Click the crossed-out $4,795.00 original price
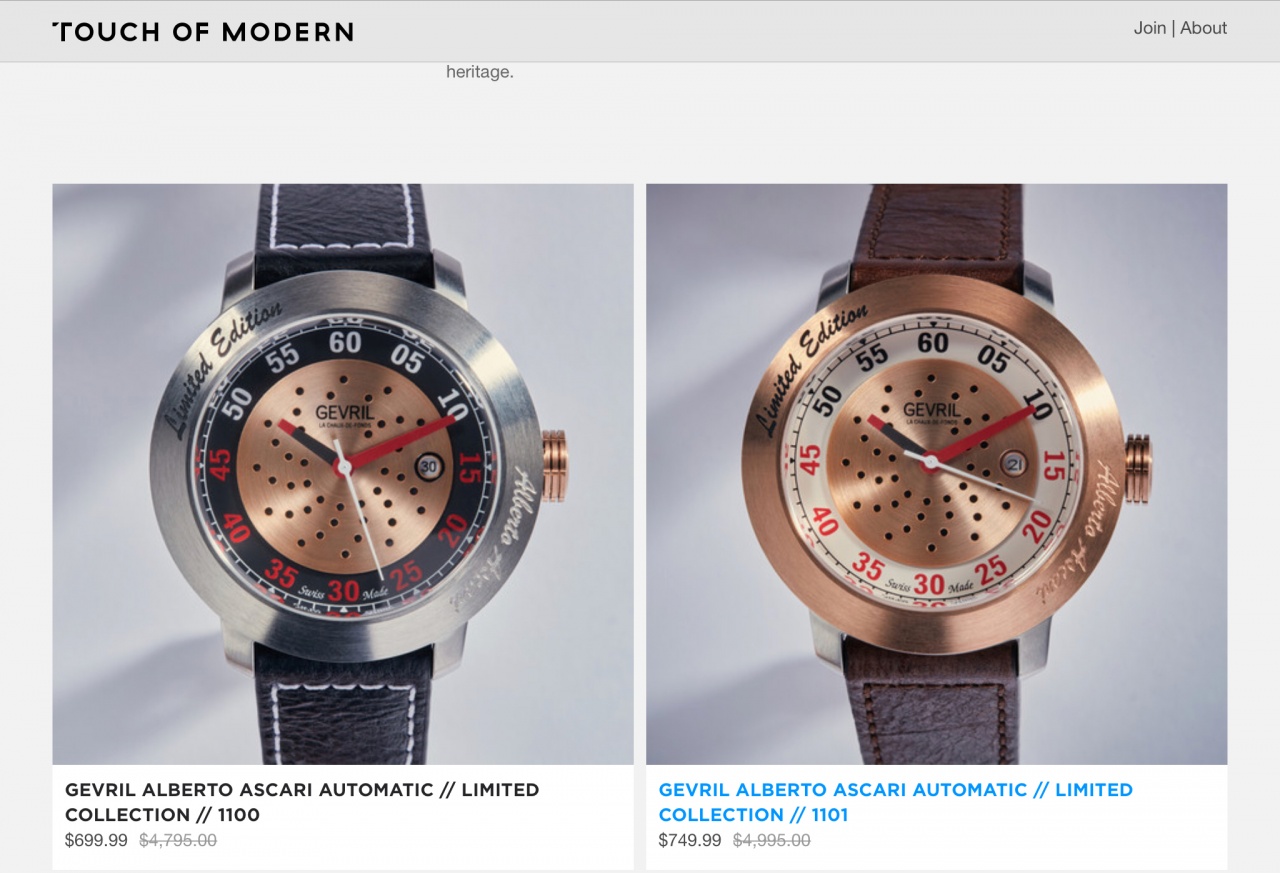Screen dimensions: 1280x873 [x=178, y=841]
